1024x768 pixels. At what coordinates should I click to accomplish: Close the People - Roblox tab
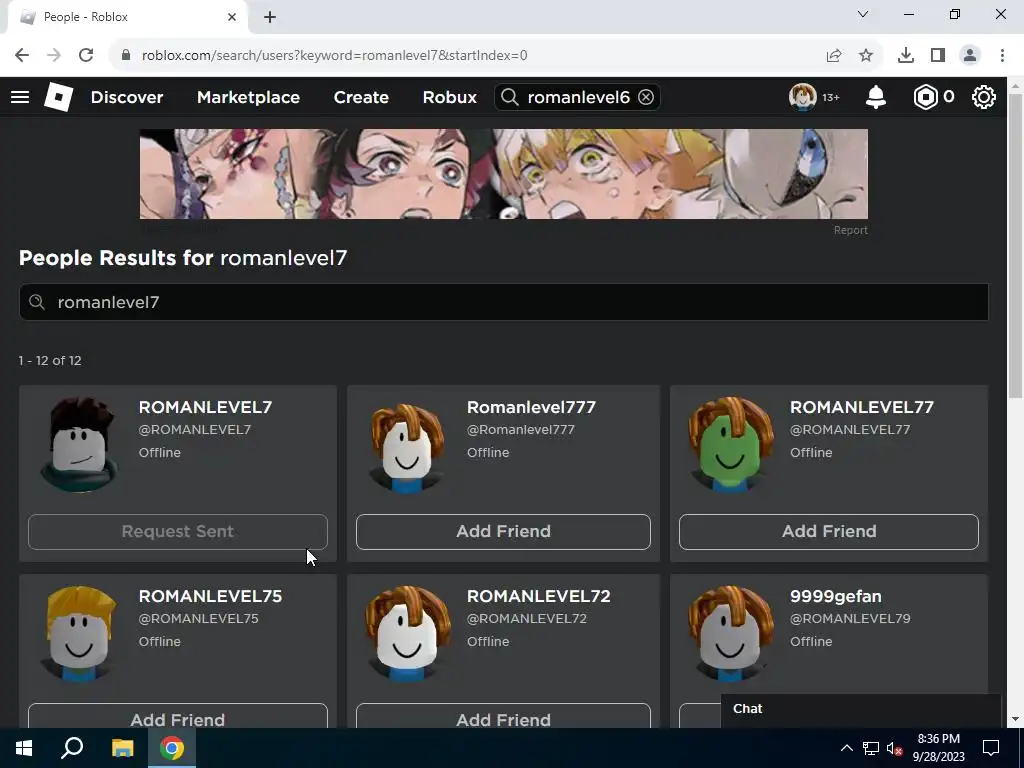coord(232,17)
